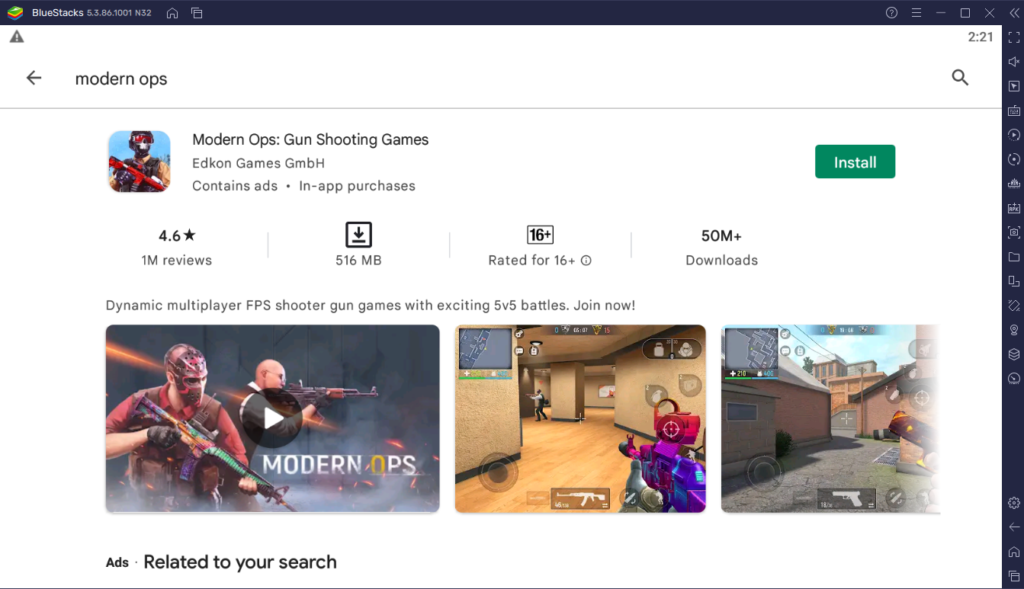The height and width of the screenshot is (589, 1024).
Task: Take a screenshot using the sidebar camera icon
Action: 1013,232
